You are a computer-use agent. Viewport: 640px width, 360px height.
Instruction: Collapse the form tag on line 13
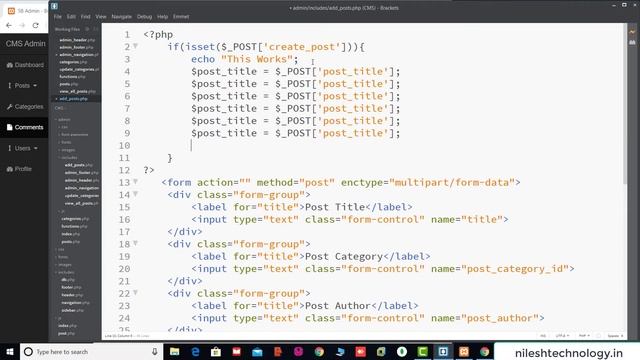tap(136, 182)
